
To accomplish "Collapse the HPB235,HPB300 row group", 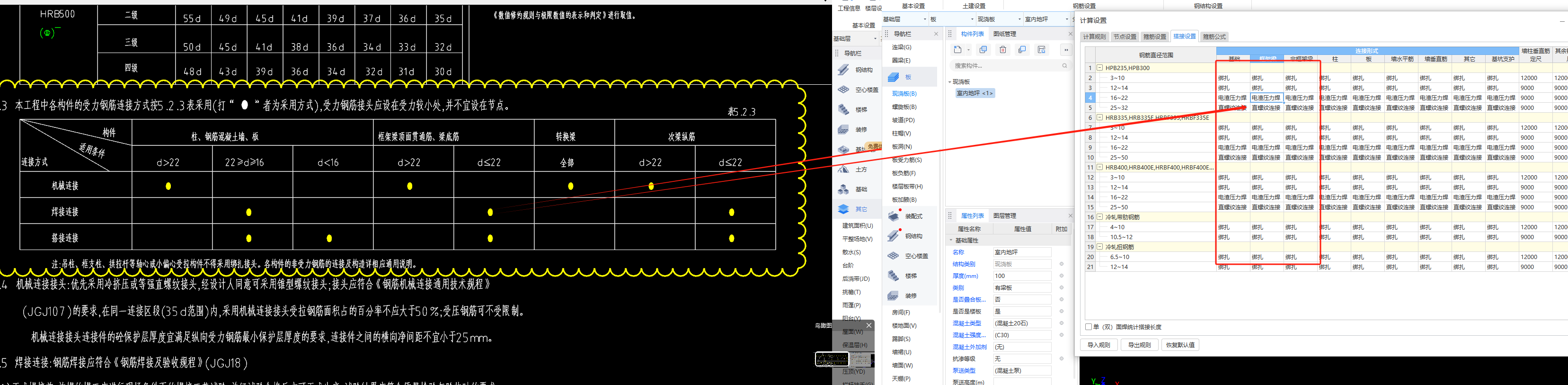I will coord(1100,68).
